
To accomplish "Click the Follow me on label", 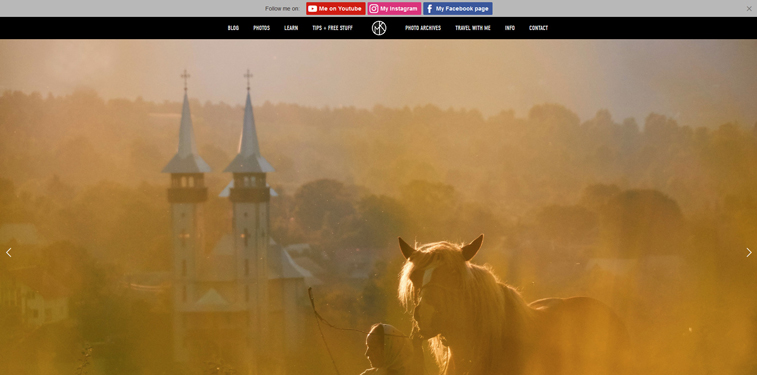I will [x=282, y=9].
